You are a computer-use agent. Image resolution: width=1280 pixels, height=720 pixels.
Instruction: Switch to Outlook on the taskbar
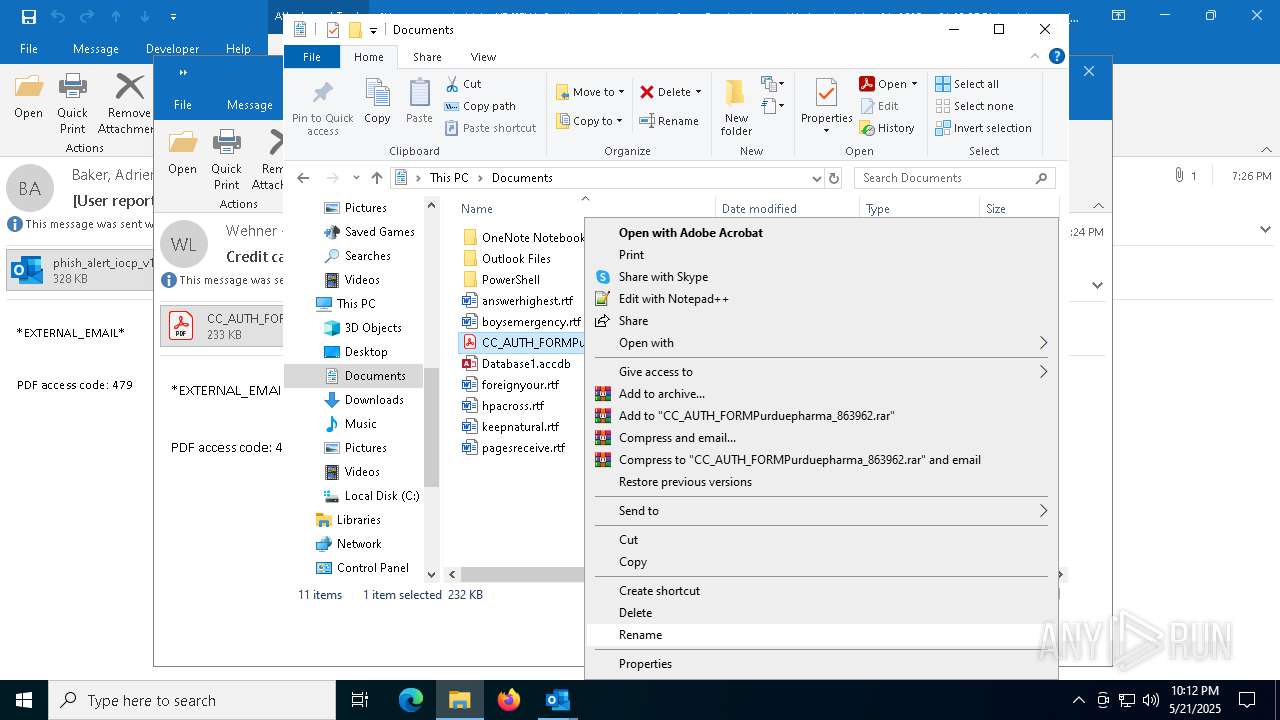click(558, 700)
